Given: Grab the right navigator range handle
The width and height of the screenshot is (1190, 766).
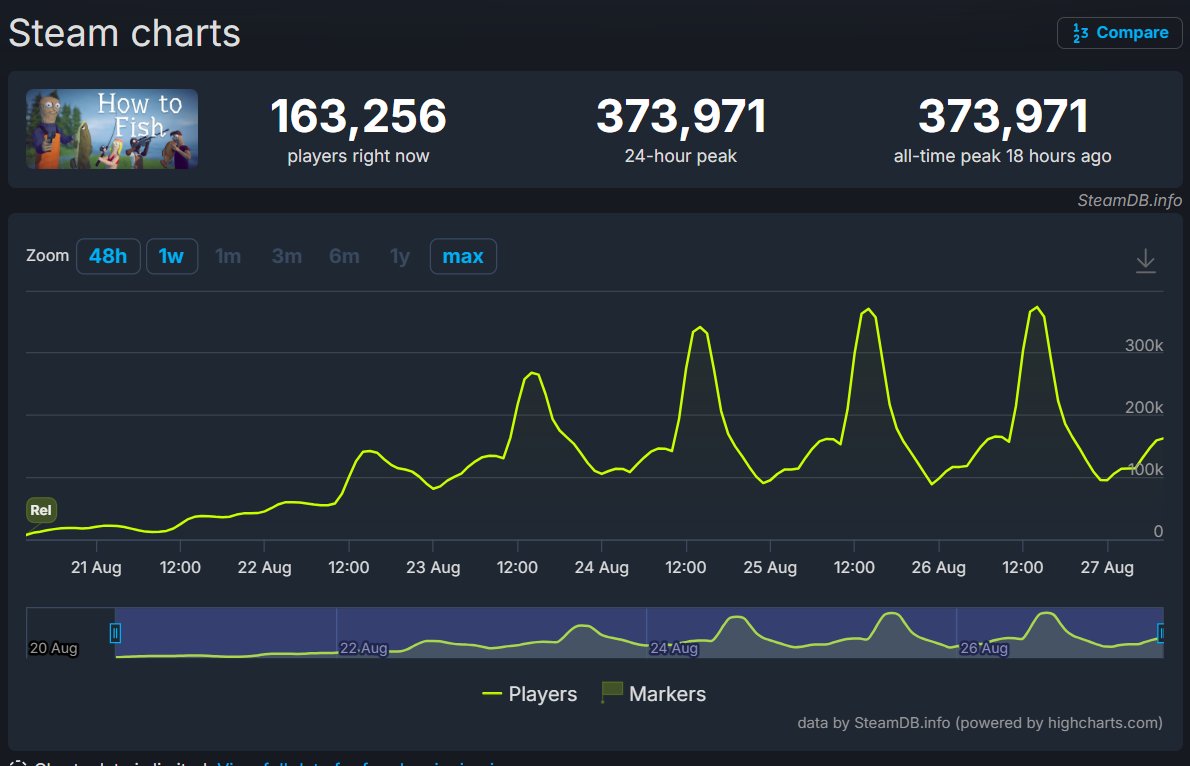Looking at the screenshot, I should (1160, 632).
